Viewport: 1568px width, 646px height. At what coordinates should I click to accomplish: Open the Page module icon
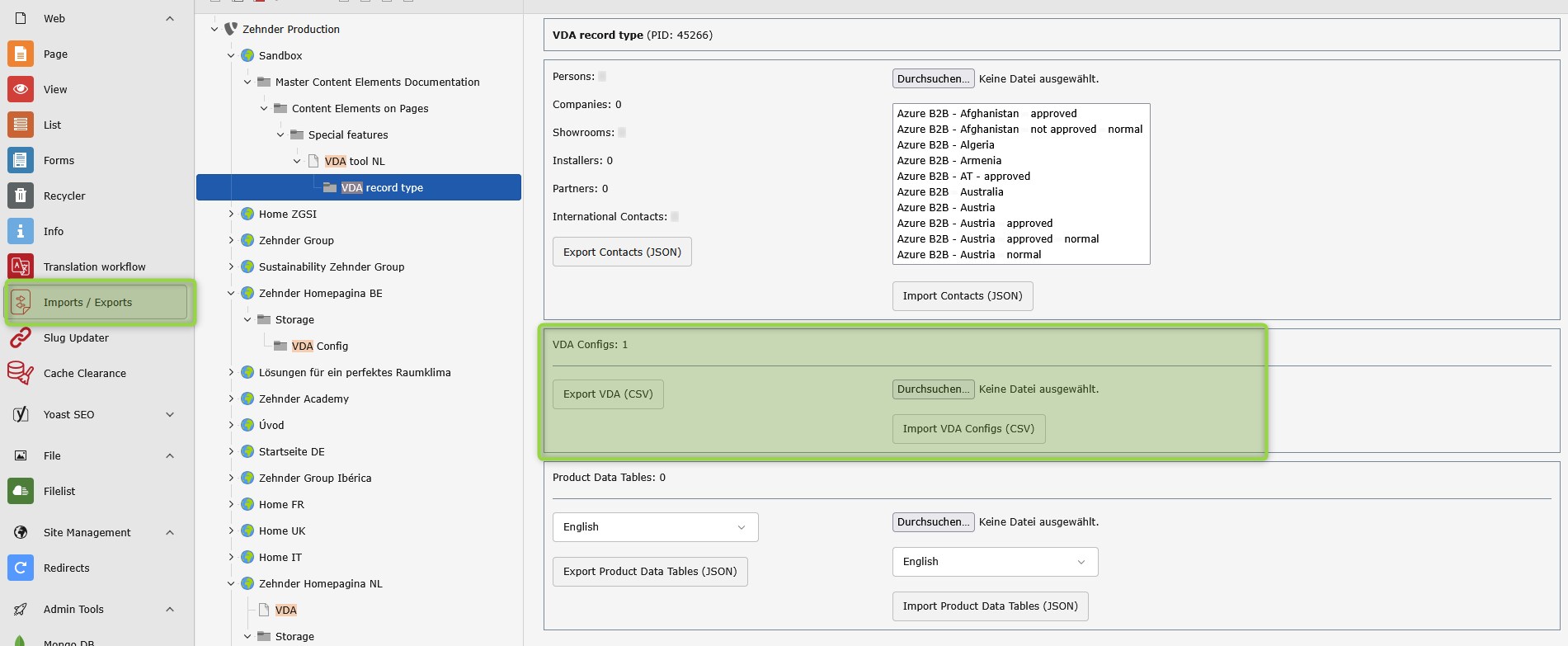point(21,54)
